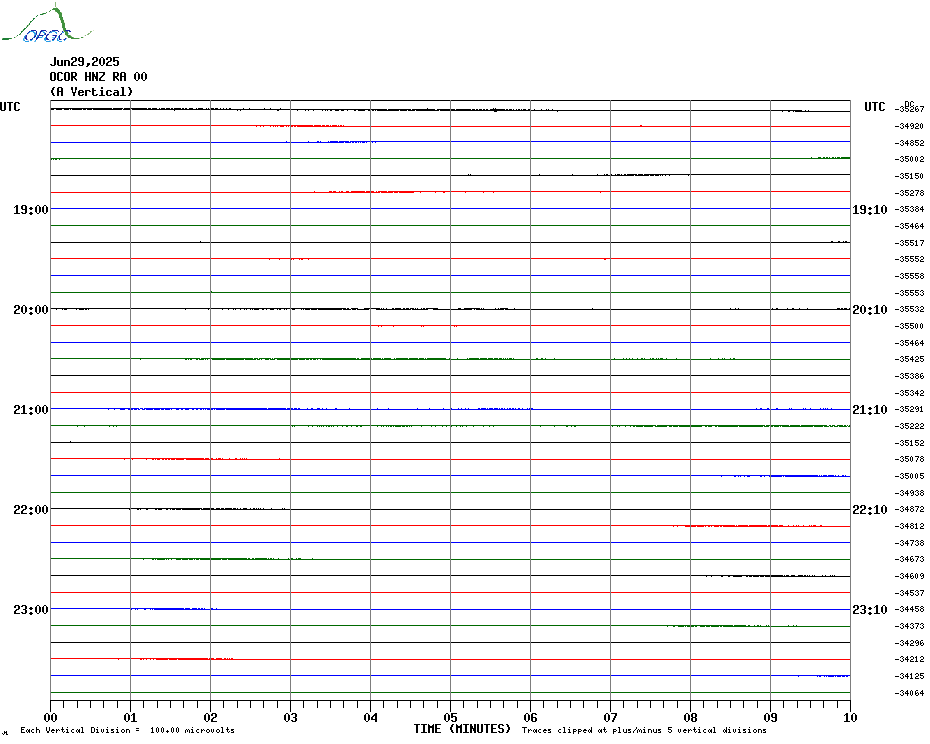Click the '19:00' hour label

coord(31,209)
